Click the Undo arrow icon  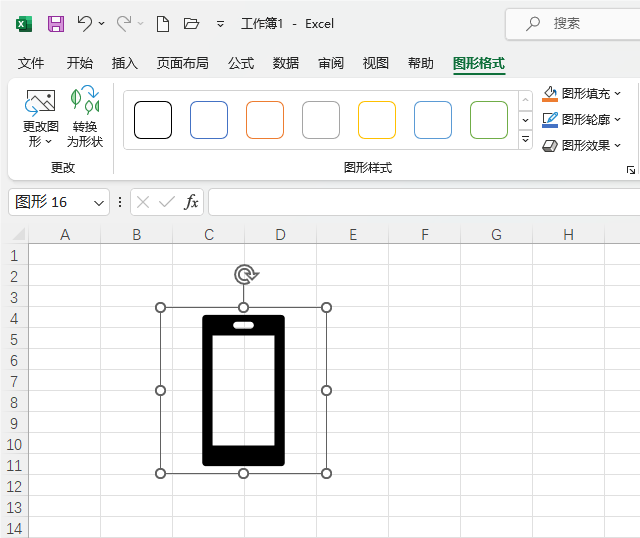click(85, 23)
